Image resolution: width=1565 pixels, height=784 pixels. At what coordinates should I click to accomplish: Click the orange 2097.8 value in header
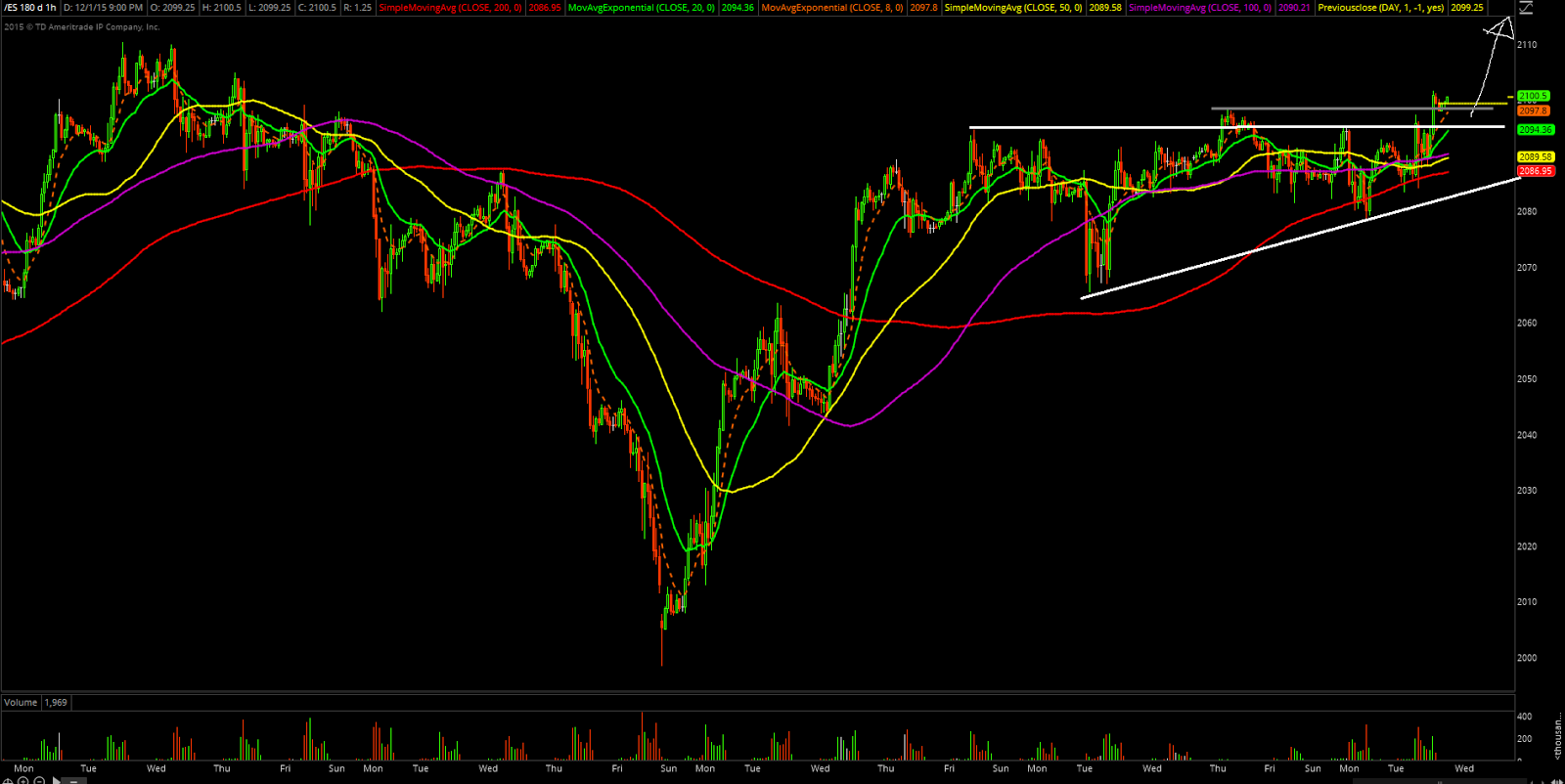[x=923, y=7]
